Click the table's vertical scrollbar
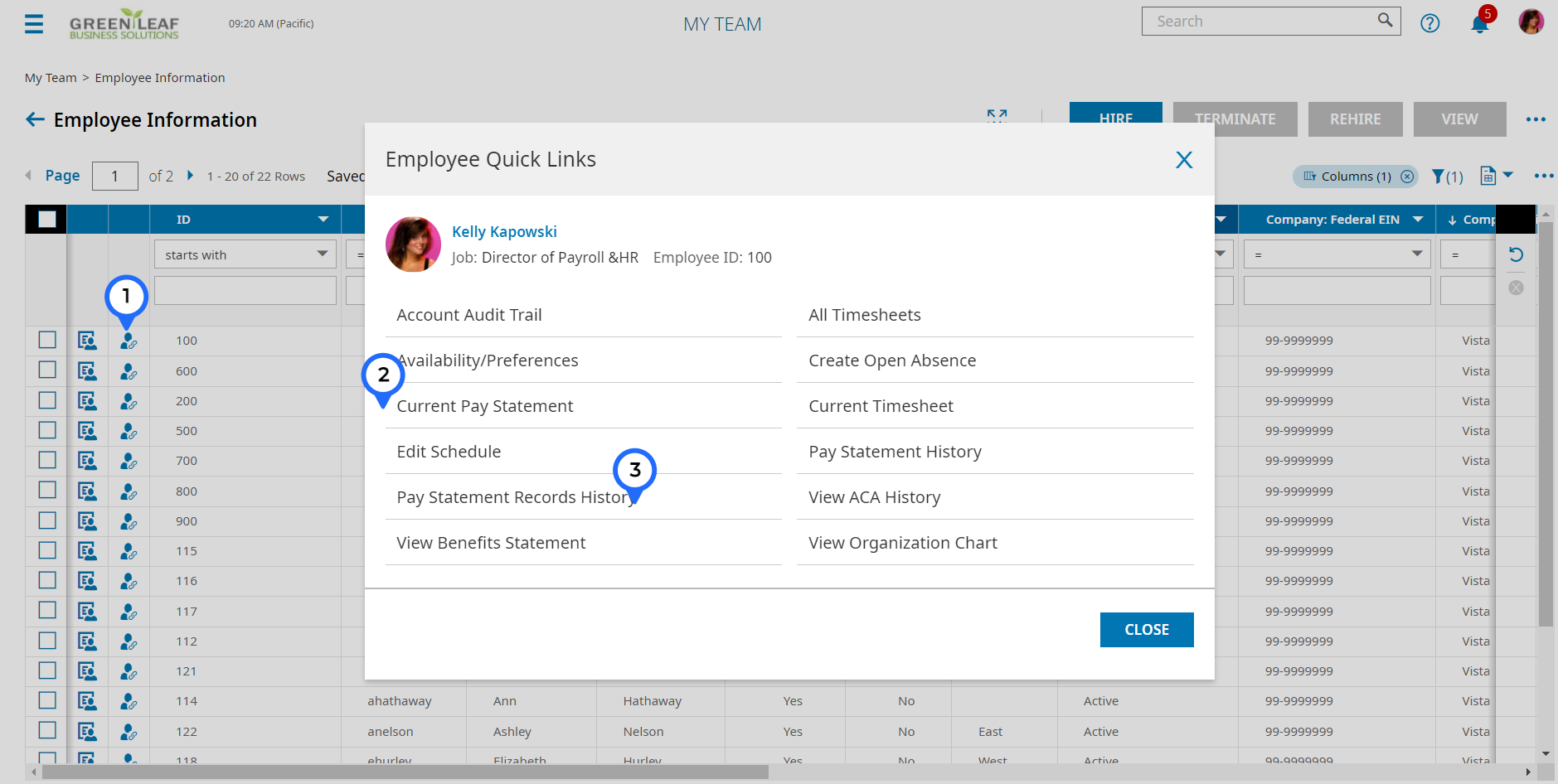Viewport: 1558px width, 784px height. (x=1546, y=423)
